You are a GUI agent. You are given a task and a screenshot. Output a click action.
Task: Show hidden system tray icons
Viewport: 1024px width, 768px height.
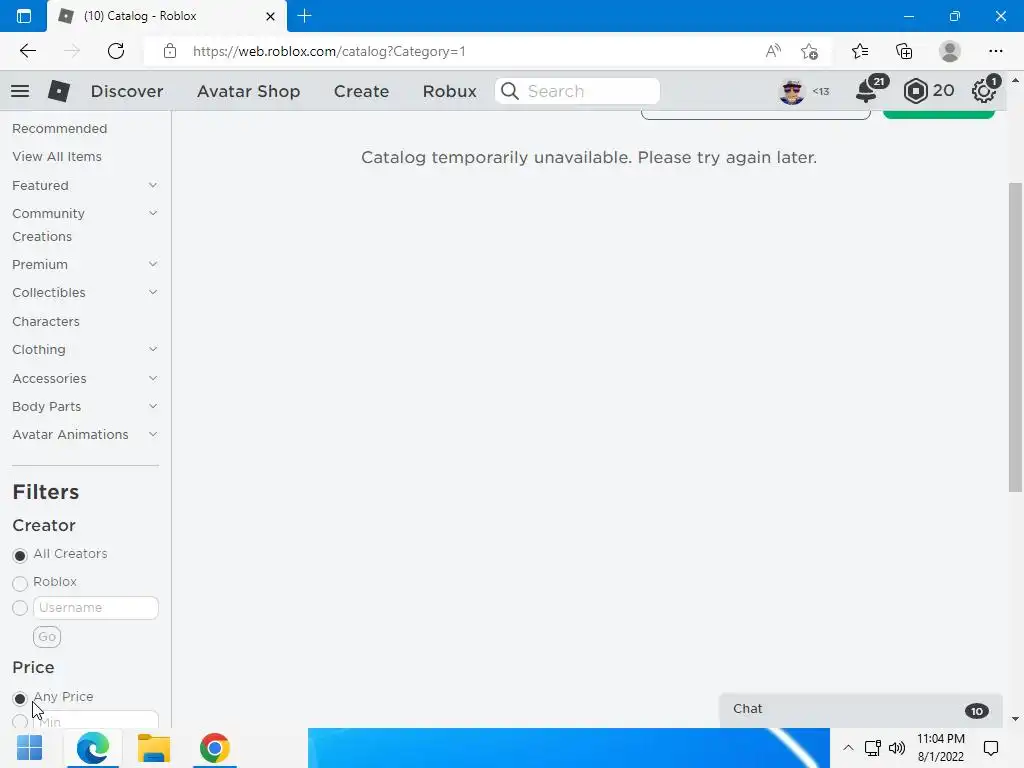point(848,748)
